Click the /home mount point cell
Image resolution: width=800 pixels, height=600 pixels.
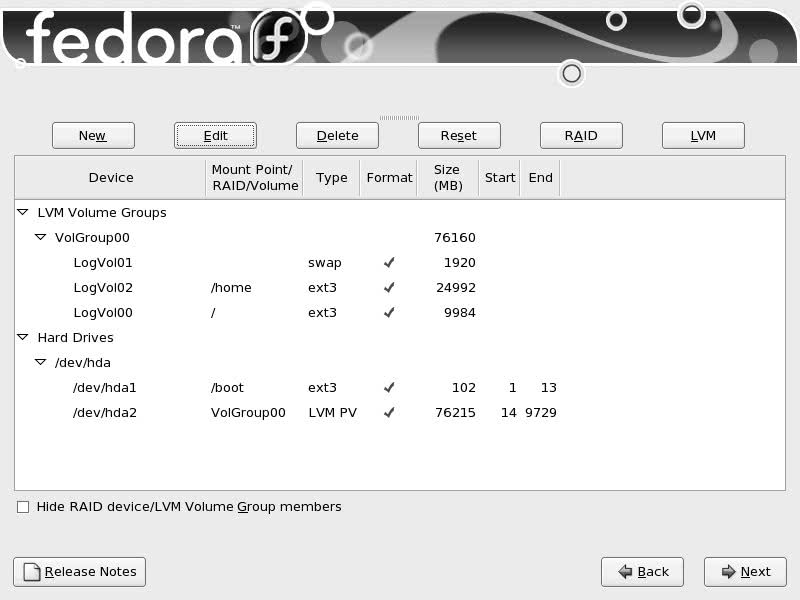click(x=231, y=288)
